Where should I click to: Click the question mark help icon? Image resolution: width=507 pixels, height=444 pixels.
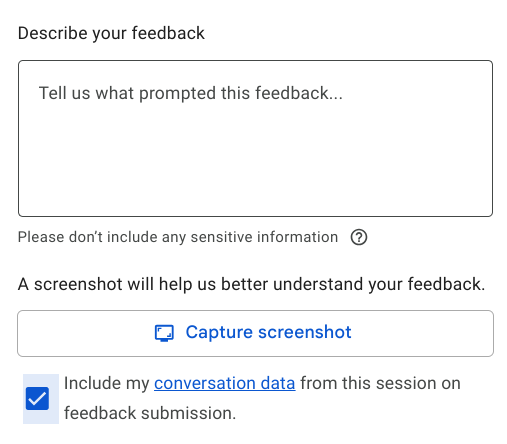coord(359,237)
